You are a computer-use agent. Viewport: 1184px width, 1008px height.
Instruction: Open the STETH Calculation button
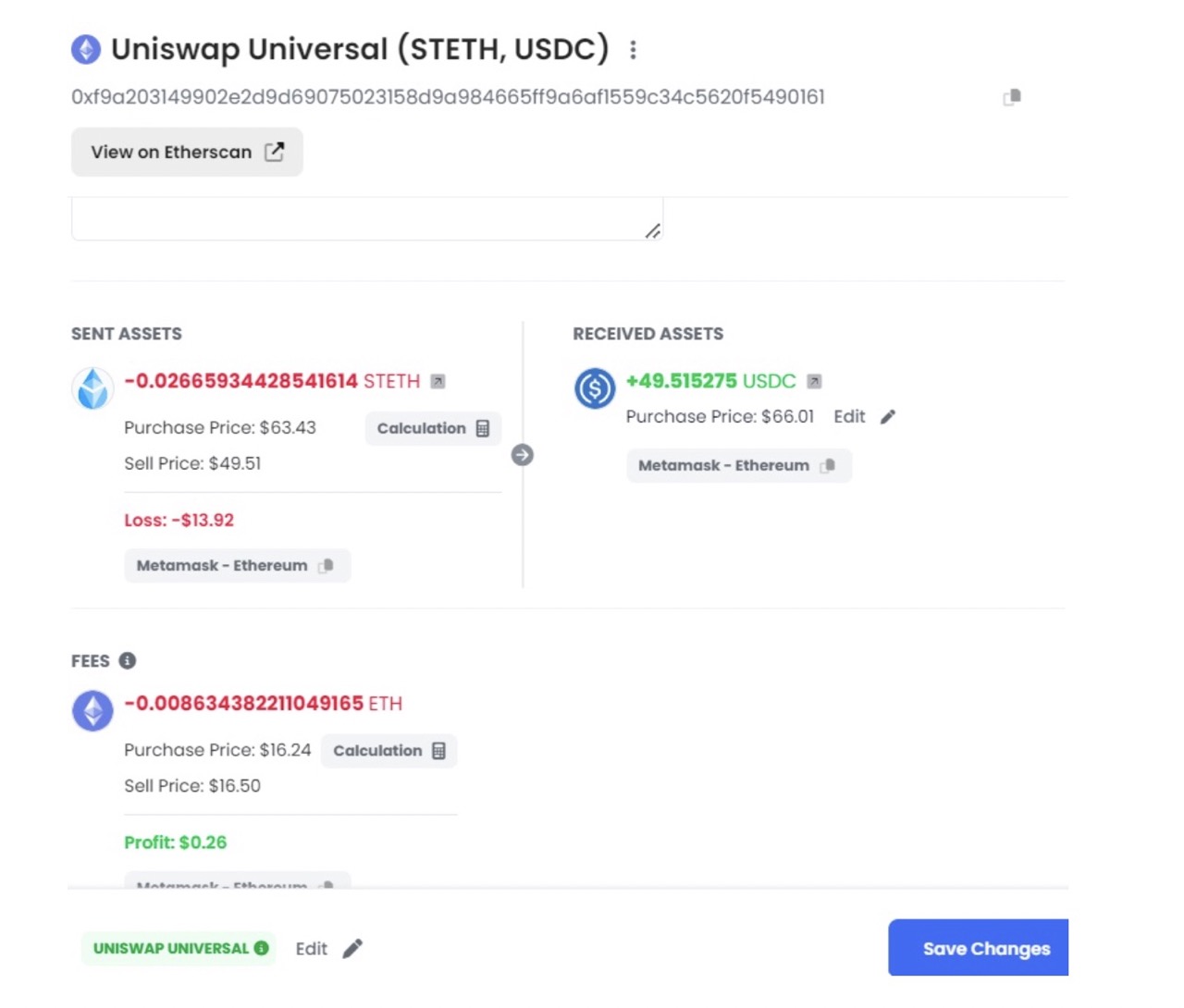(x=433, y=428)
